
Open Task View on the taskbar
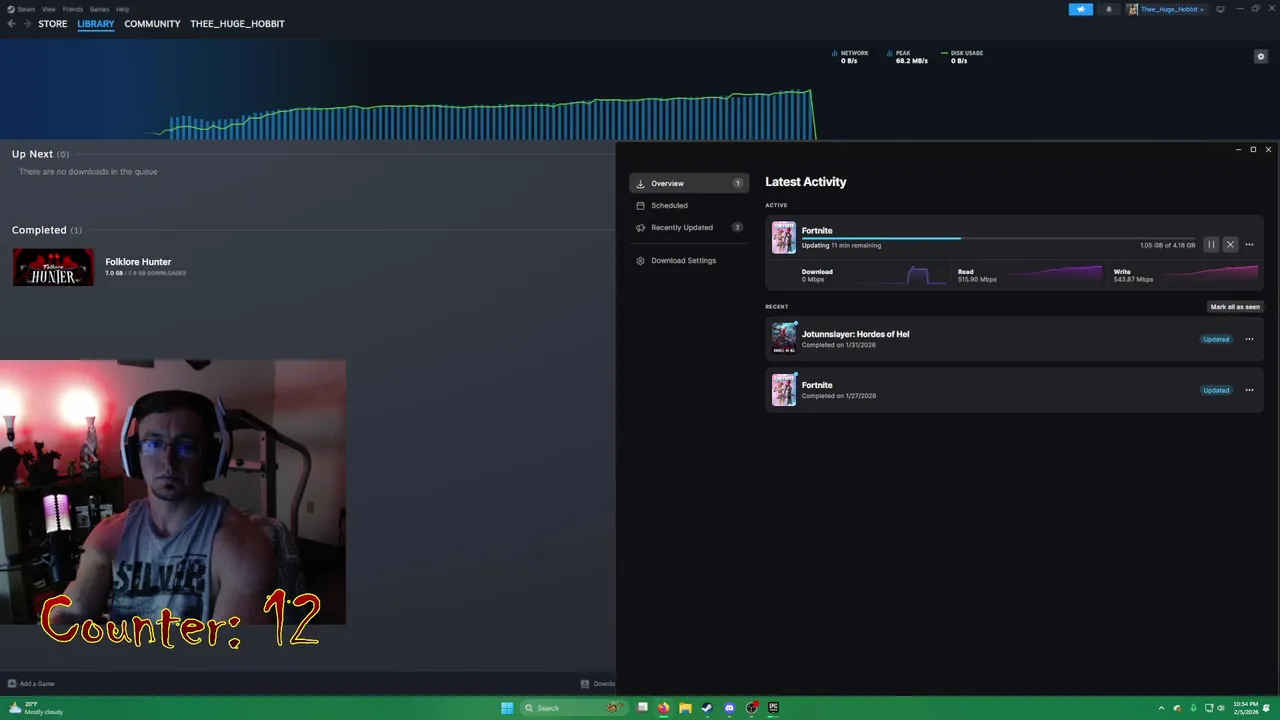(x=642, y=708)
